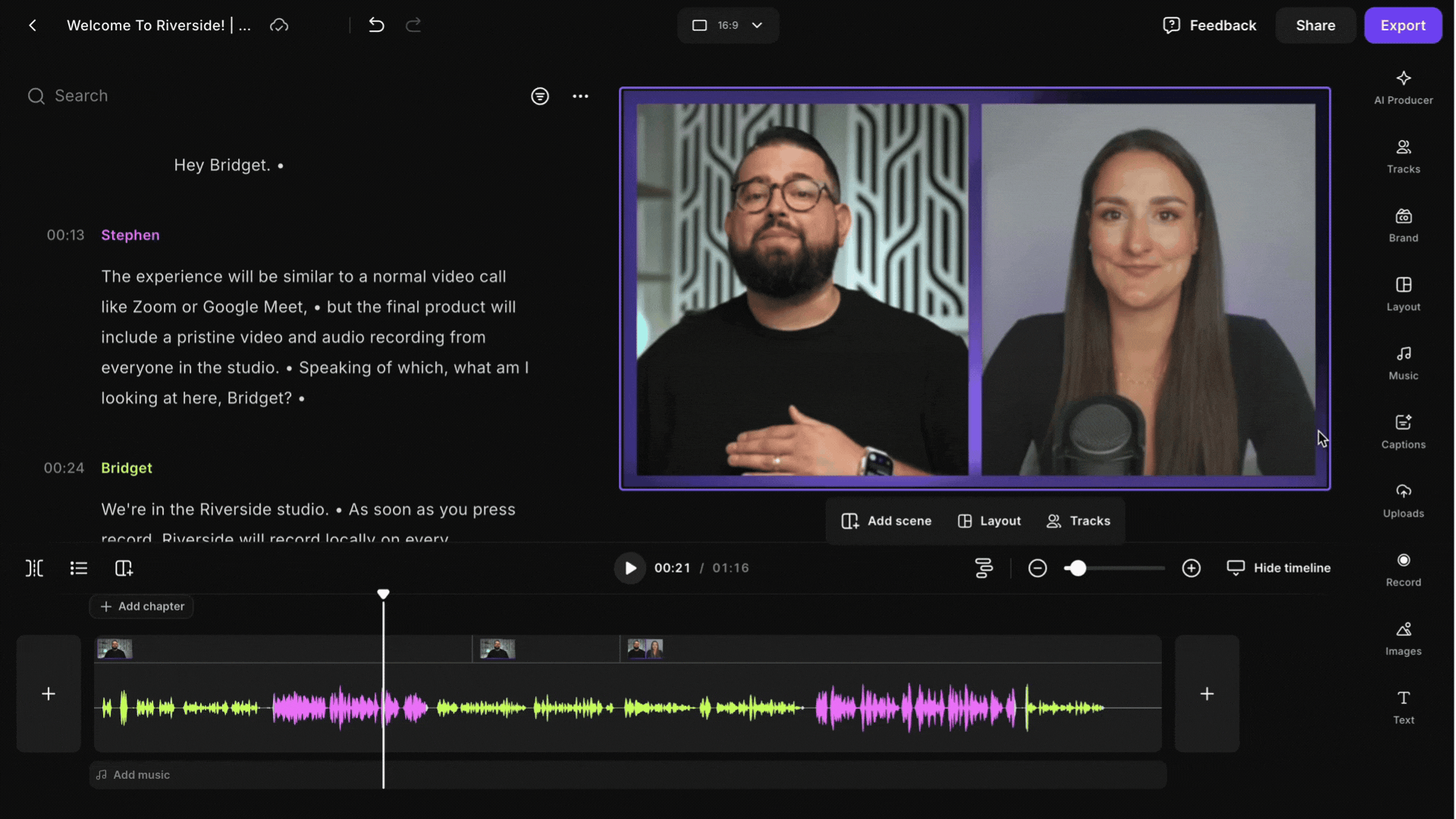Click the timeline zoom slider handle
This screenshot has width=1456, height=819.
[x=1078, y=568]
